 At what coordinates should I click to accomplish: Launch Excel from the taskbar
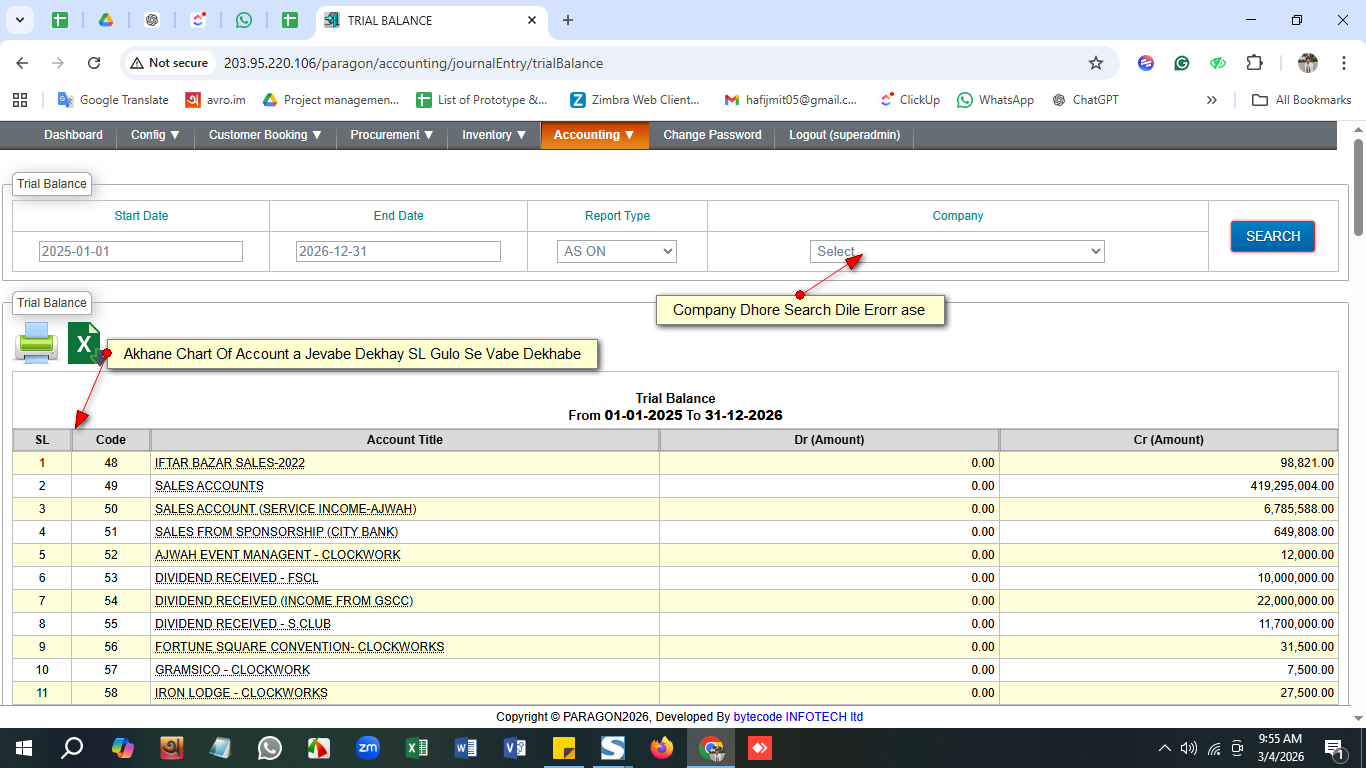tap(417, 748)
